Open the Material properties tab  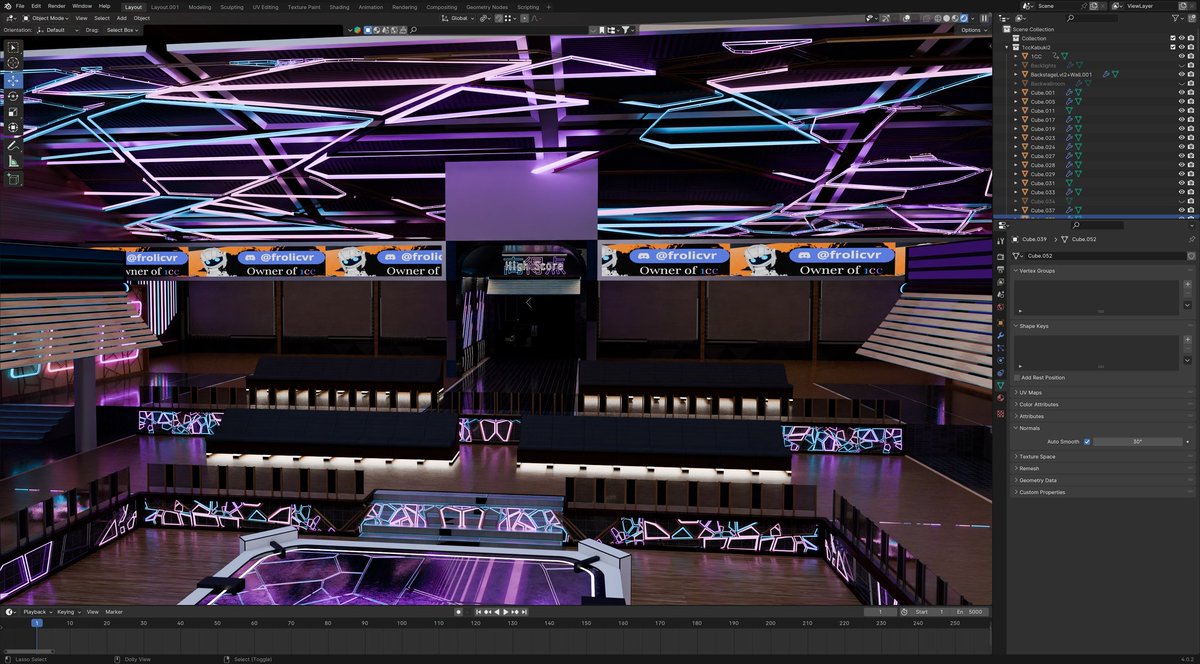(x=1000, y=398)
